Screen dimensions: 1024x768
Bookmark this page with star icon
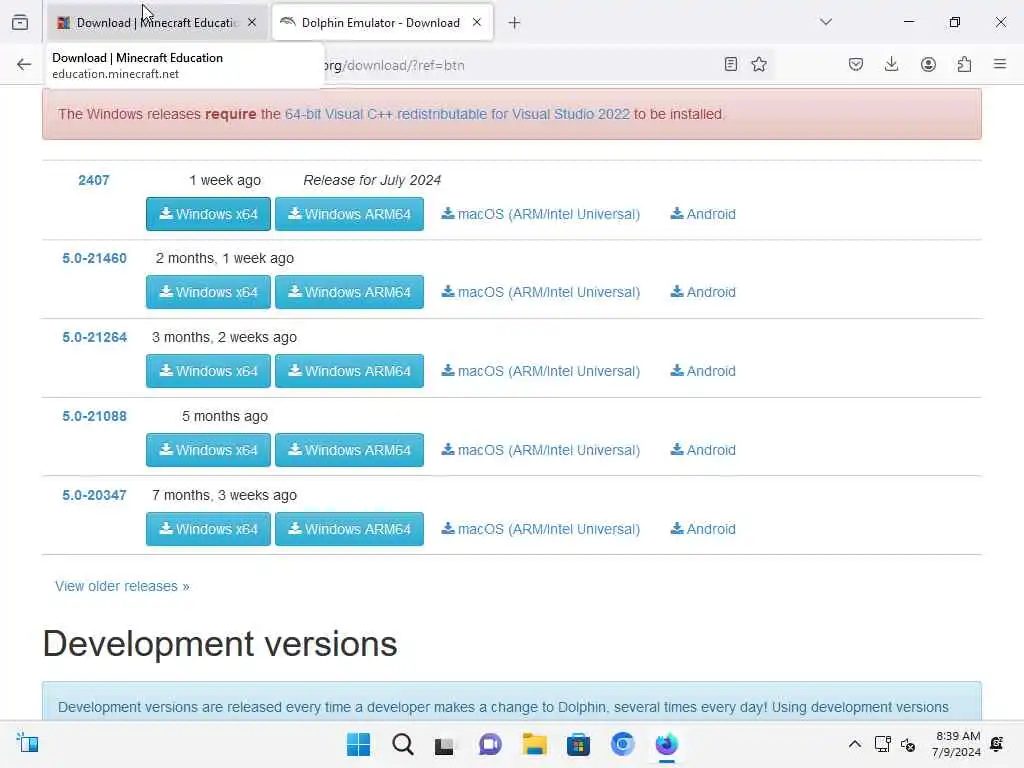point(759,64)
